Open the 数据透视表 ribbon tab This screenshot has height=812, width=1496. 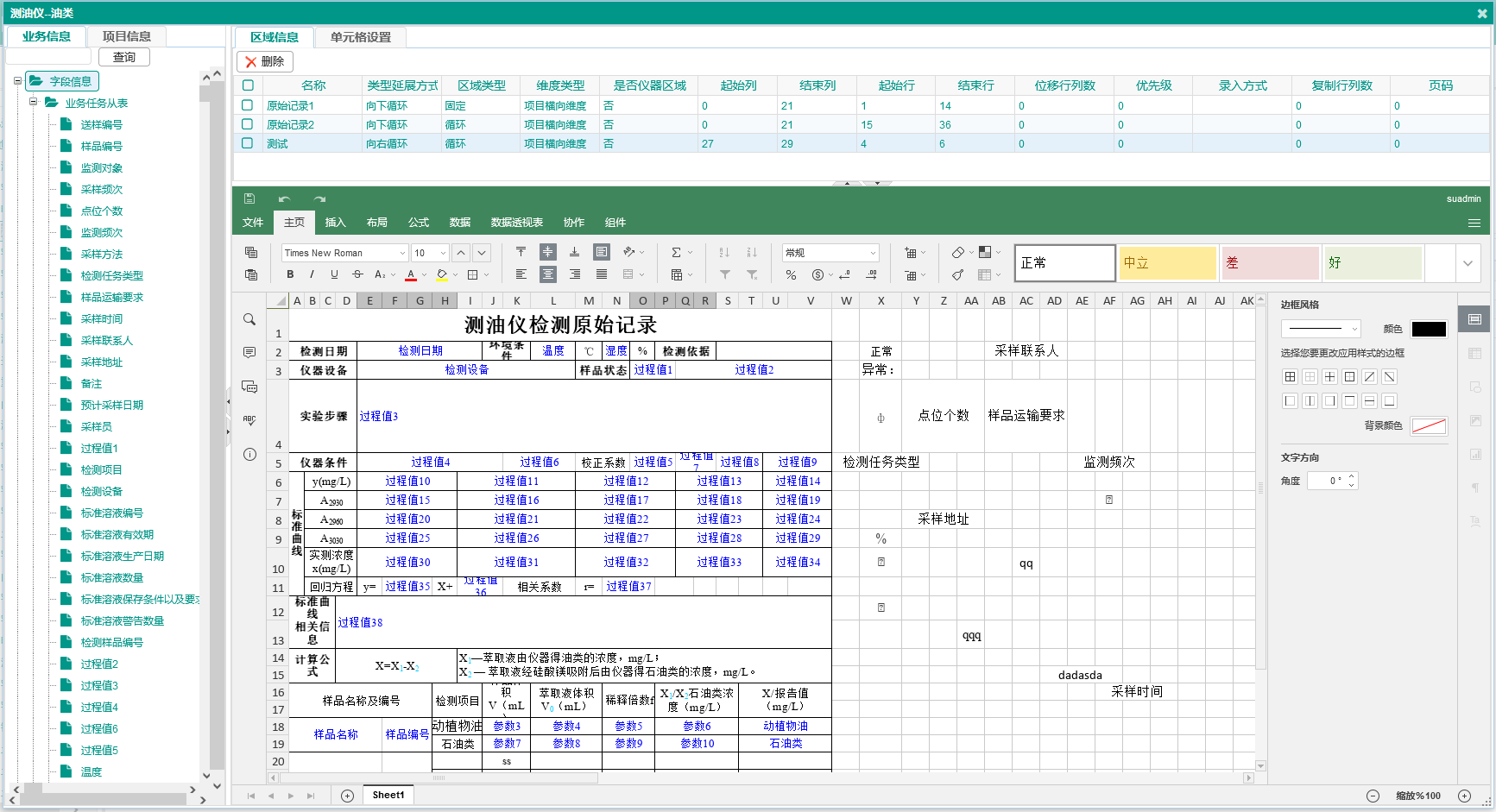point(517,223)
